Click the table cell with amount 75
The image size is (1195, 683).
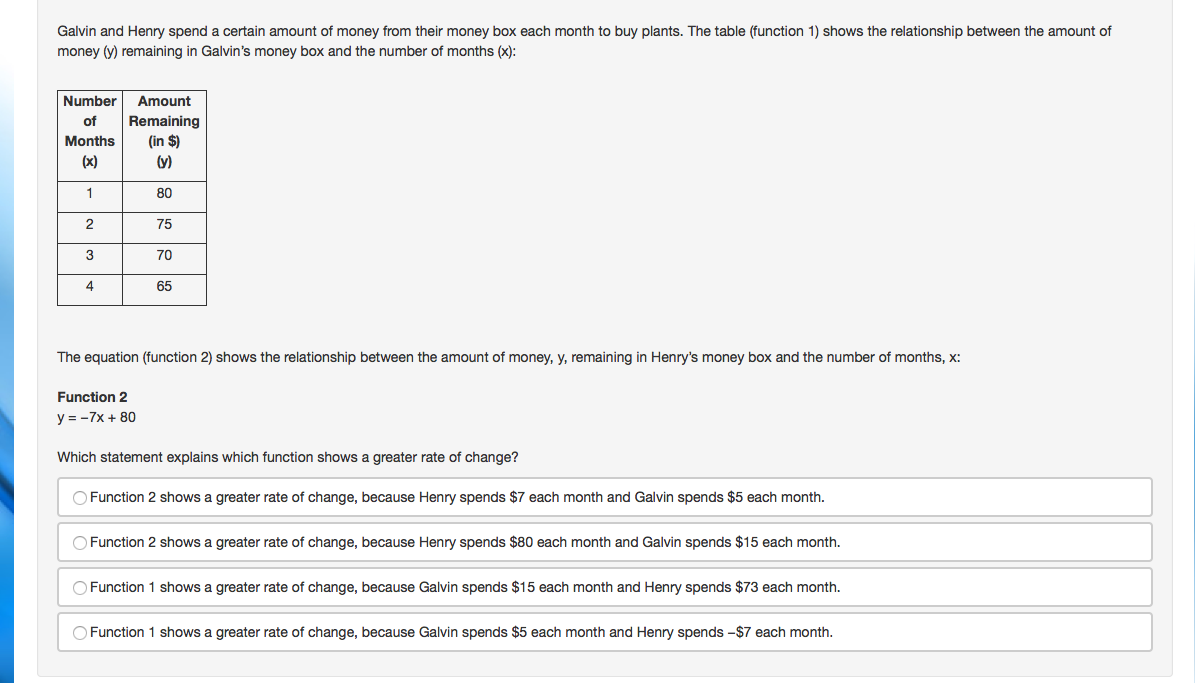[164, 224]
